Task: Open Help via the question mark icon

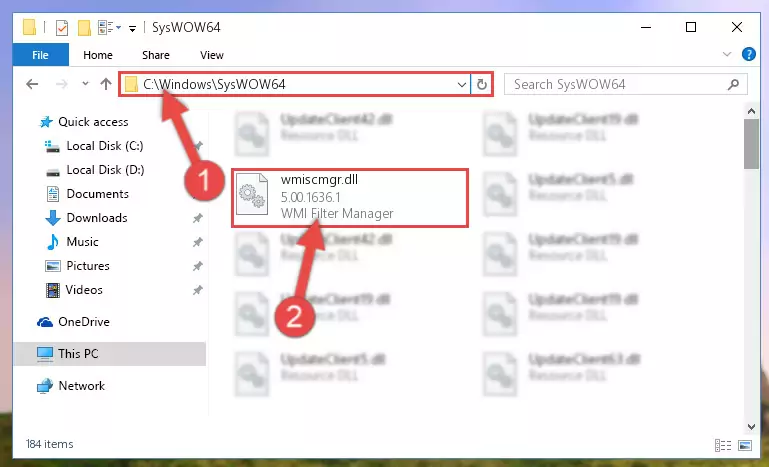Action: (x=748, y=54)
